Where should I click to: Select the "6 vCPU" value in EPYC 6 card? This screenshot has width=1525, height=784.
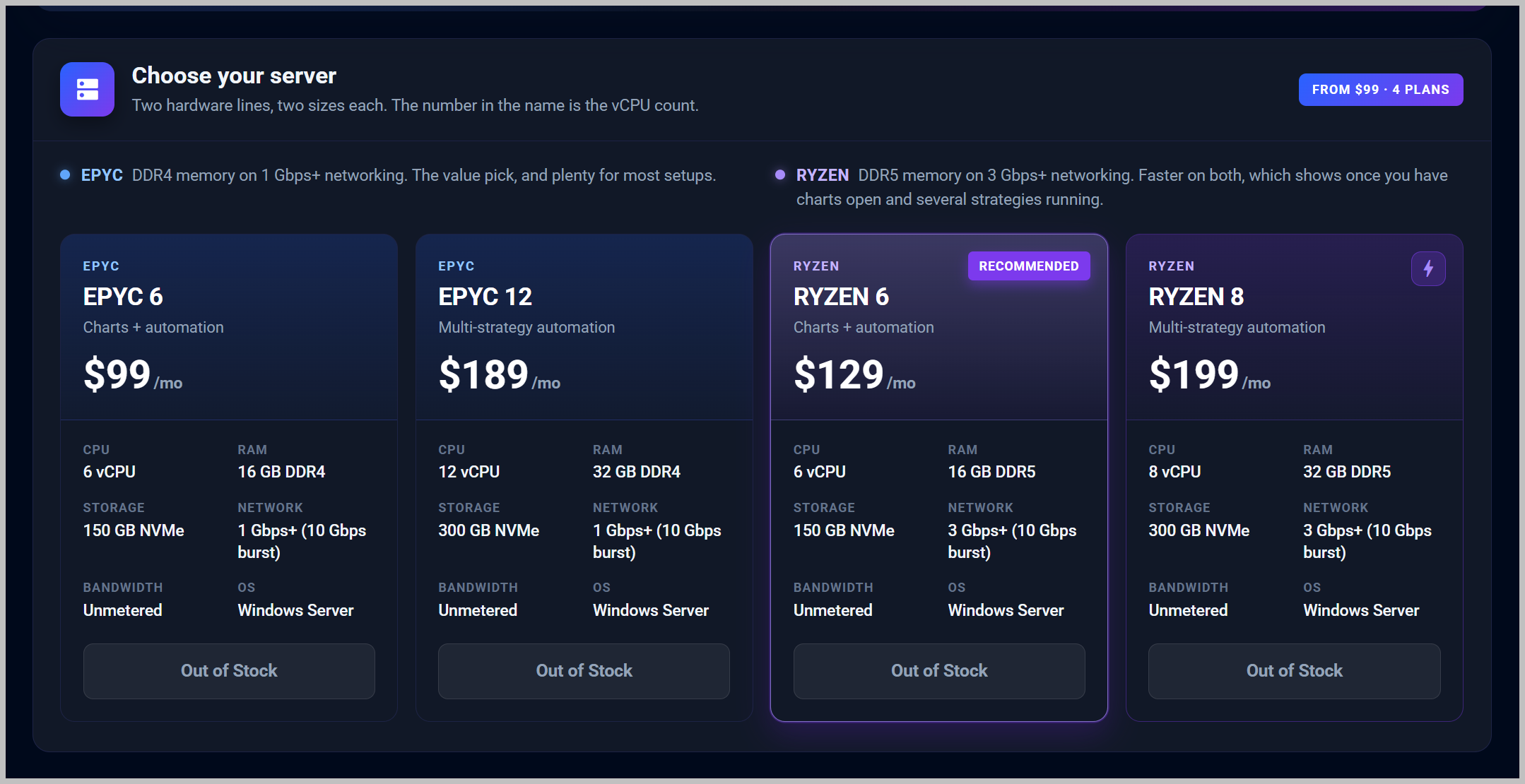point(110,472)
